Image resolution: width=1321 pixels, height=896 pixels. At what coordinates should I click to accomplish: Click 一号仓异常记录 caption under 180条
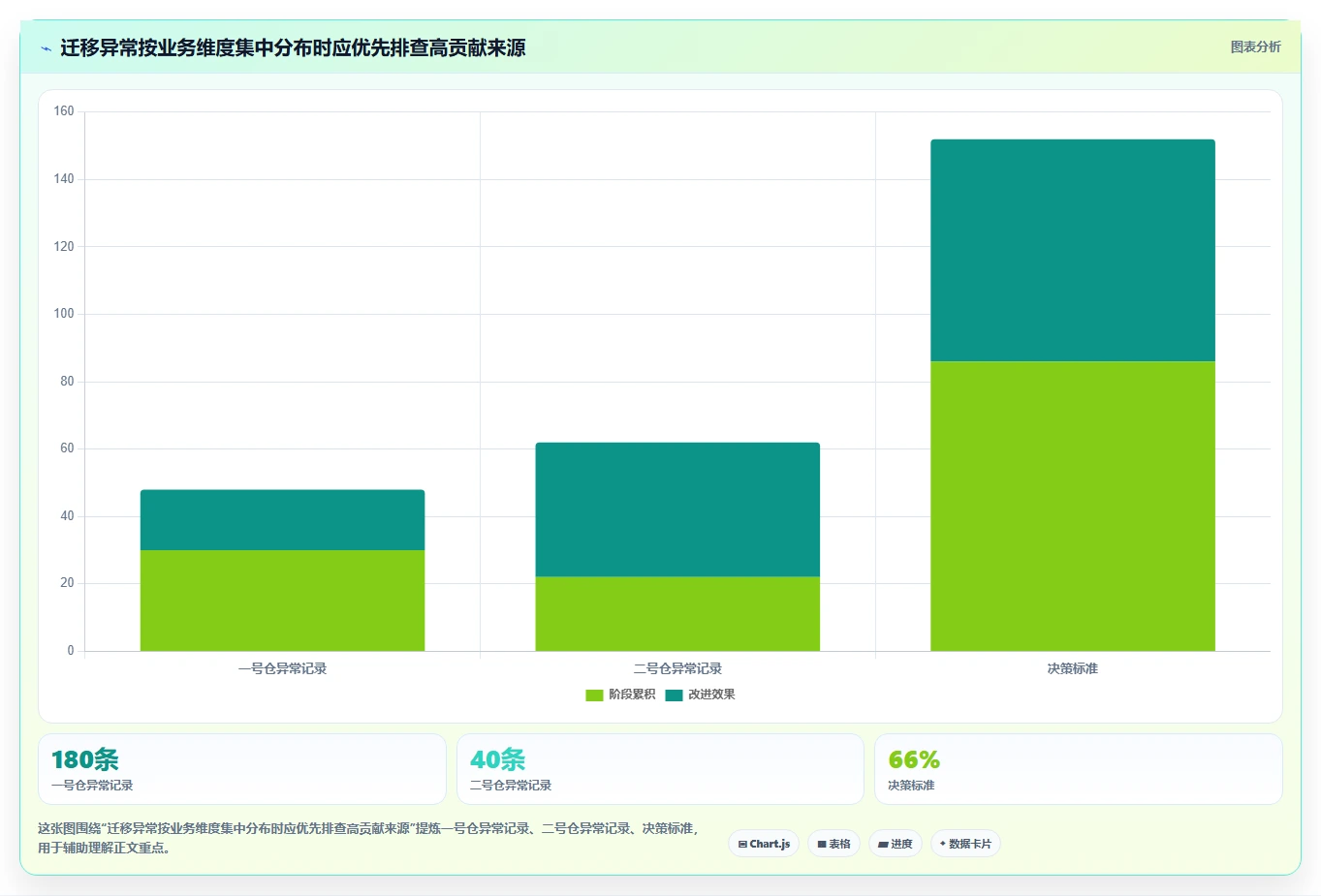click(92, 786)
